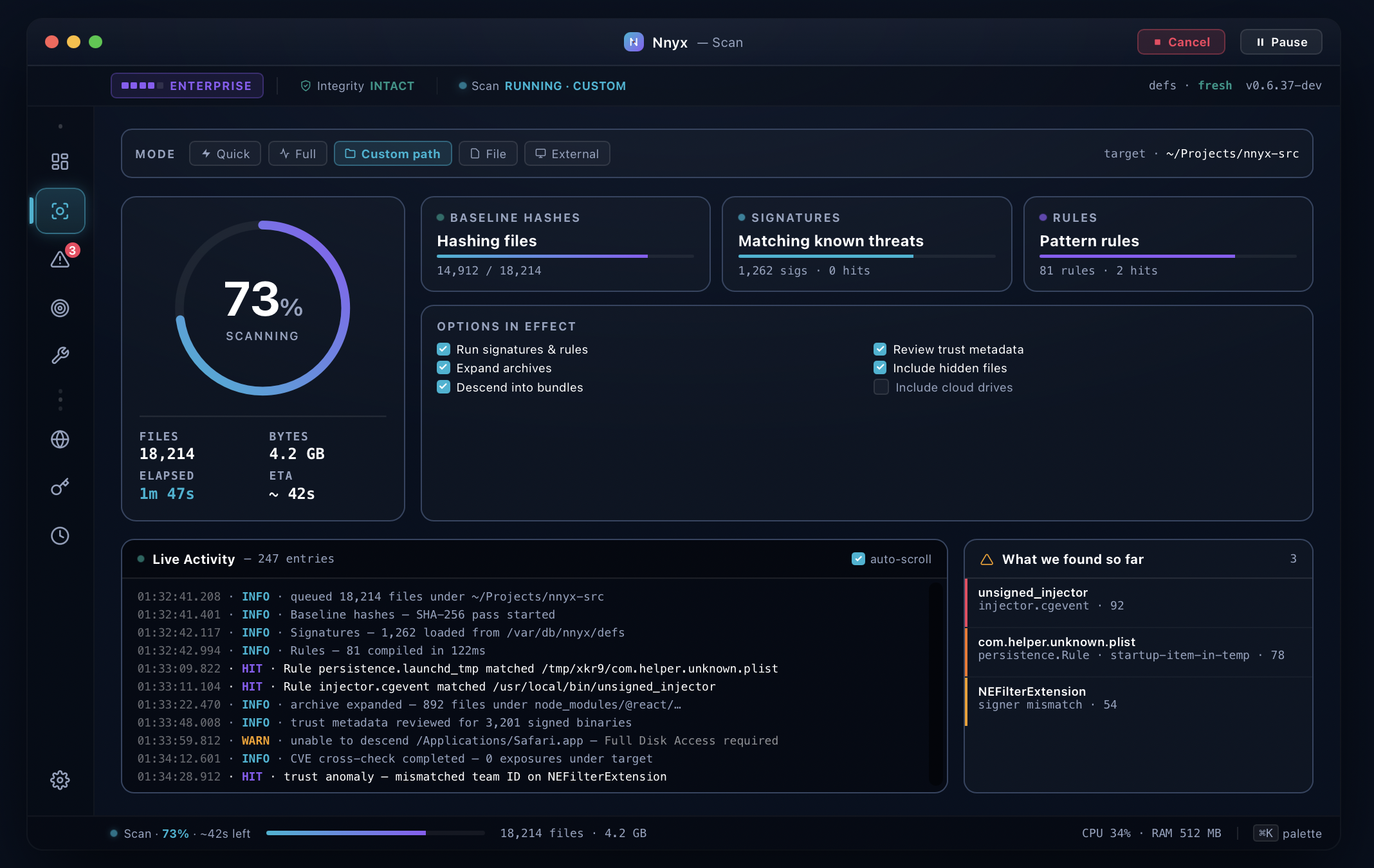Click defs fresh status text
This screenshot has height=868, width=1374.
(1191, 86)
